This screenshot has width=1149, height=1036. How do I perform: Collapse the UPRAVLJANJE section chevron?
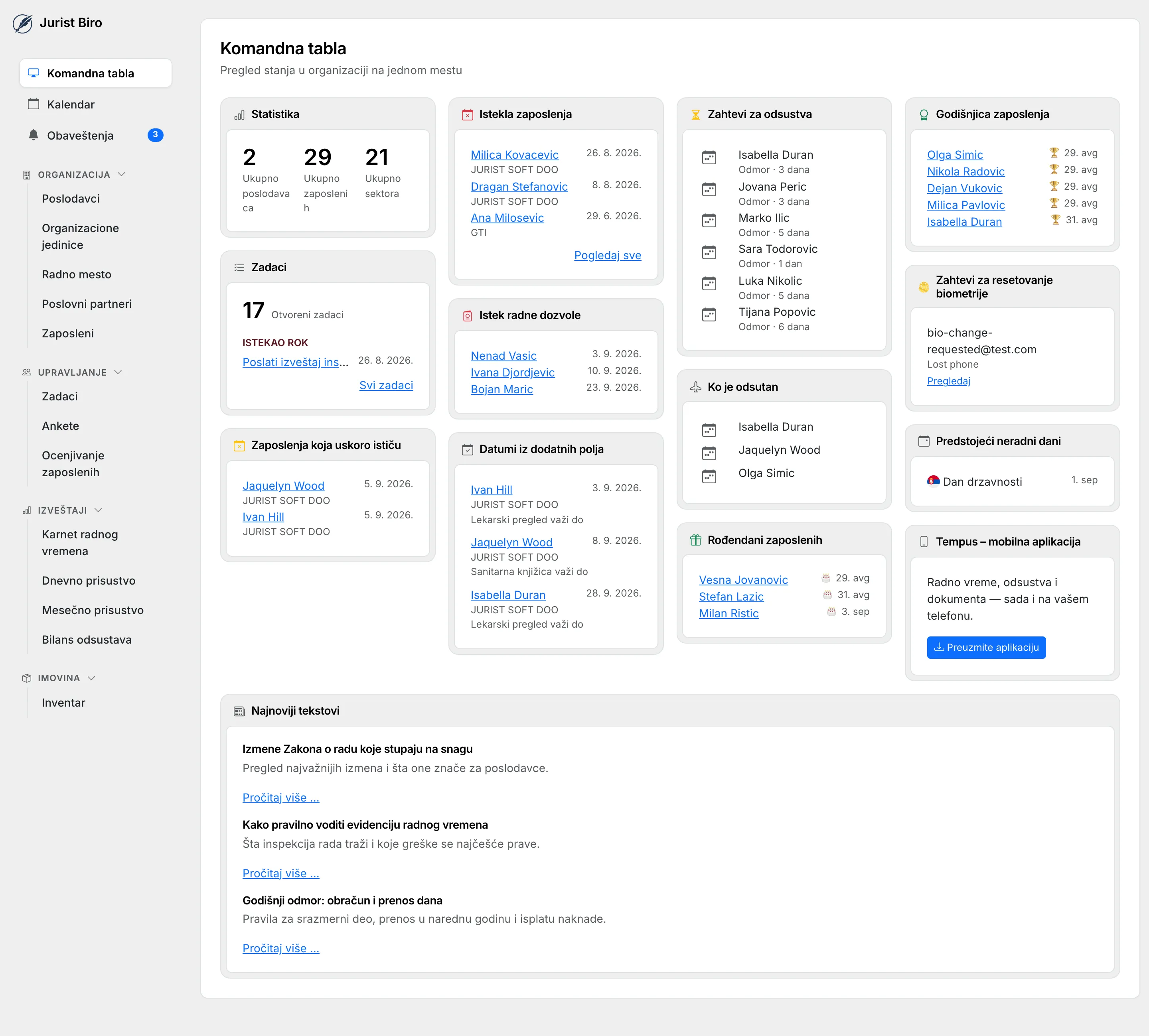tap(118, 372)
